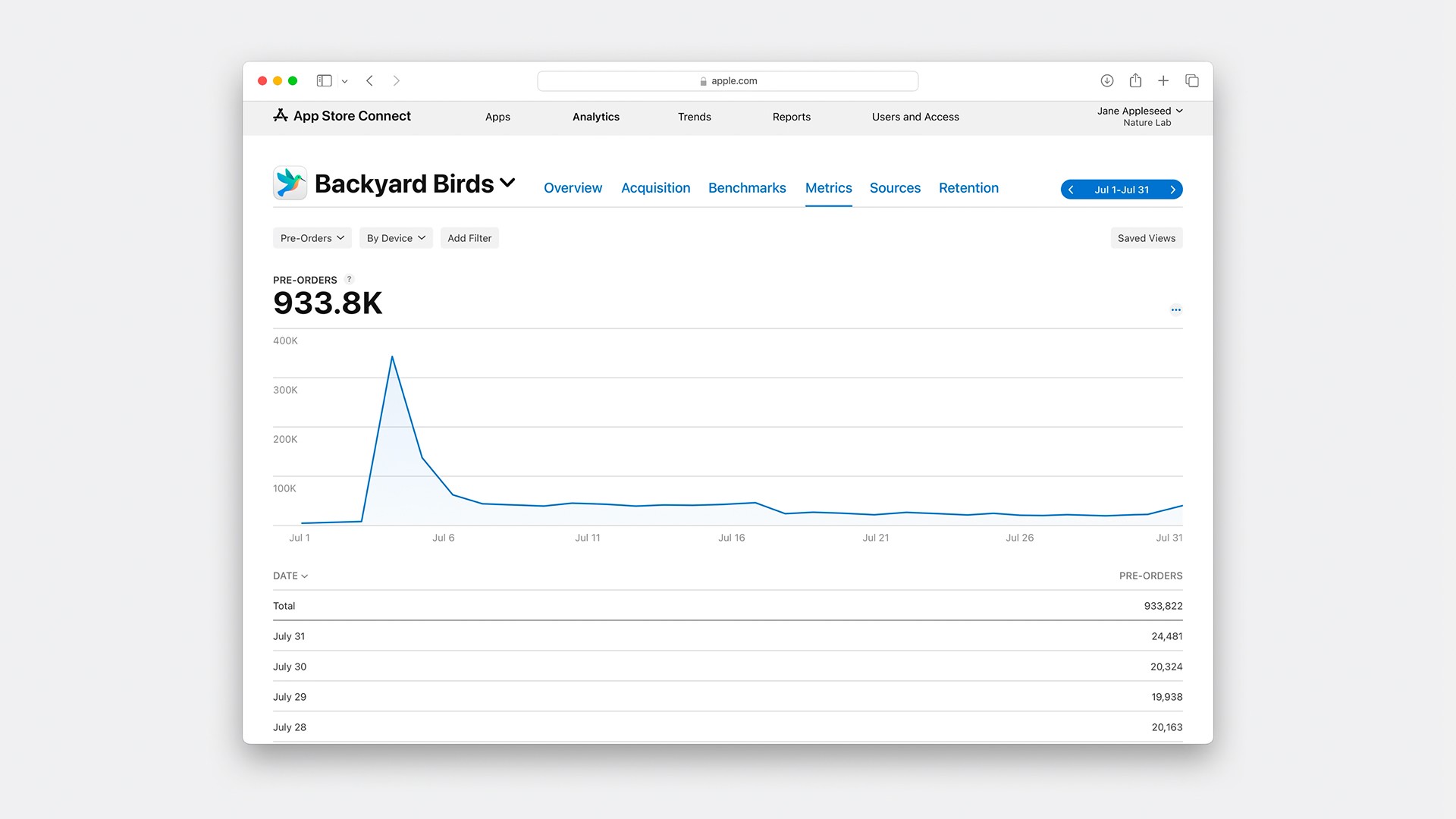1456x819 pixels.
Task: Open the Analytics menu item
Action: pyautogui.click(x=596, y=117)
